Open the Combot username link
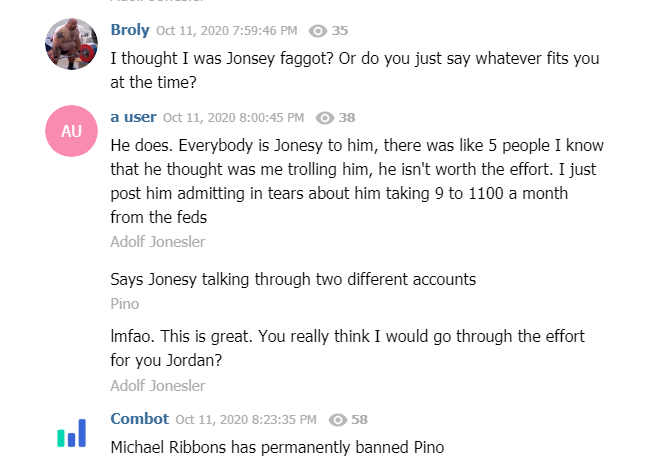The height and width of the screenshot is (471, 668). pos(140,419)
